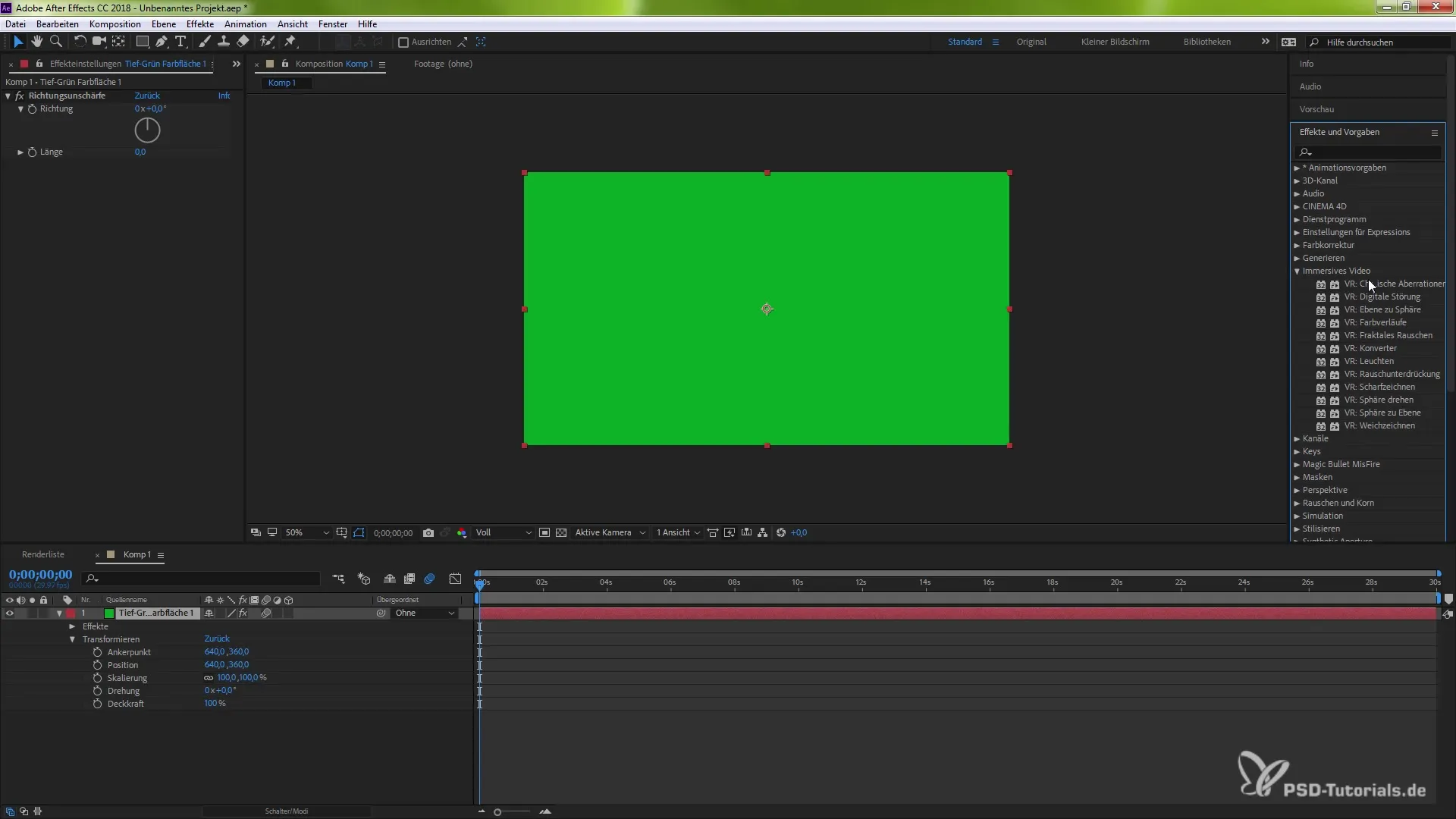The height and width of the screenshot is (819, 1456).
Task: Click Zurück link for Richtungsunschärfe effect
Action: click(147, 96)
